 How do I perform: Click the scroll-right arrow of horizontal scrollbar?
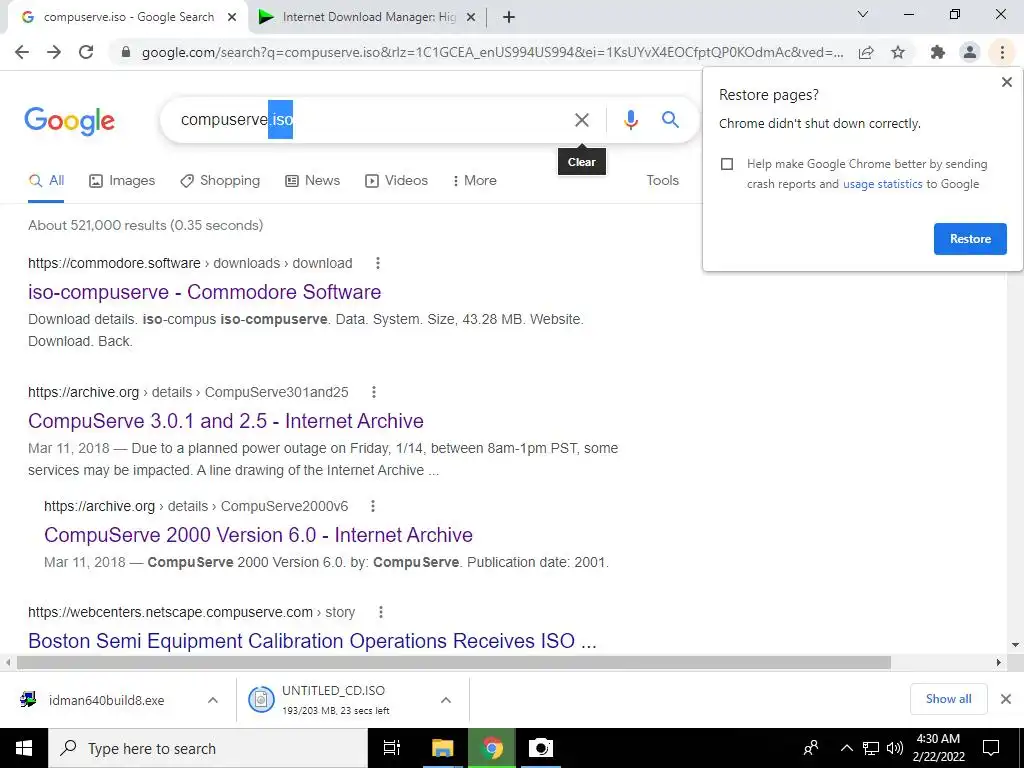999,662
